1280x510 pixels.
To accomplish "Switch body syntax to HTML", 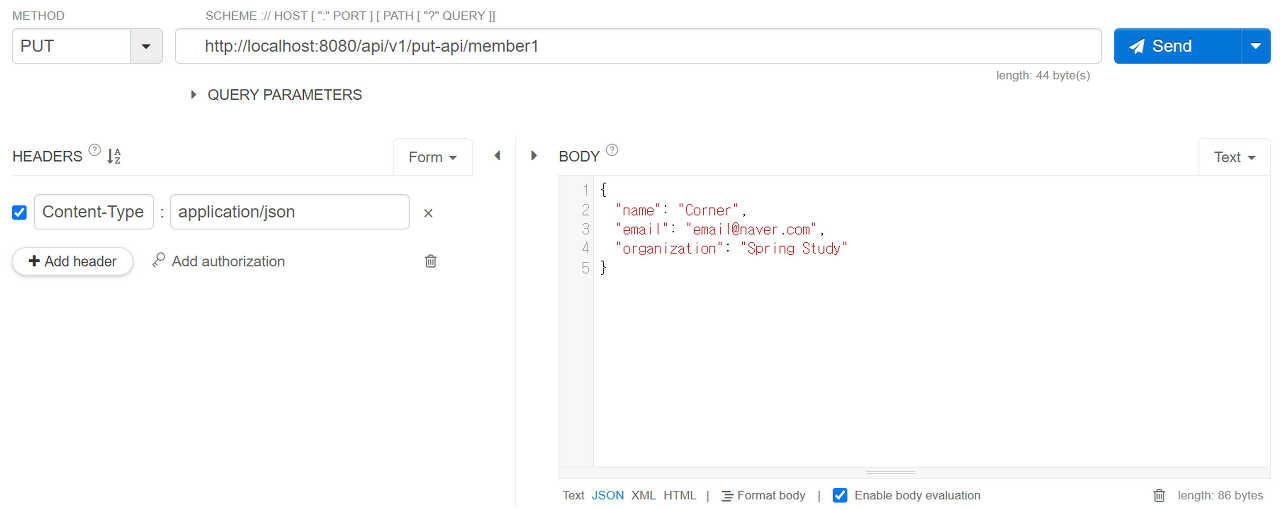I will click(680, 495).
